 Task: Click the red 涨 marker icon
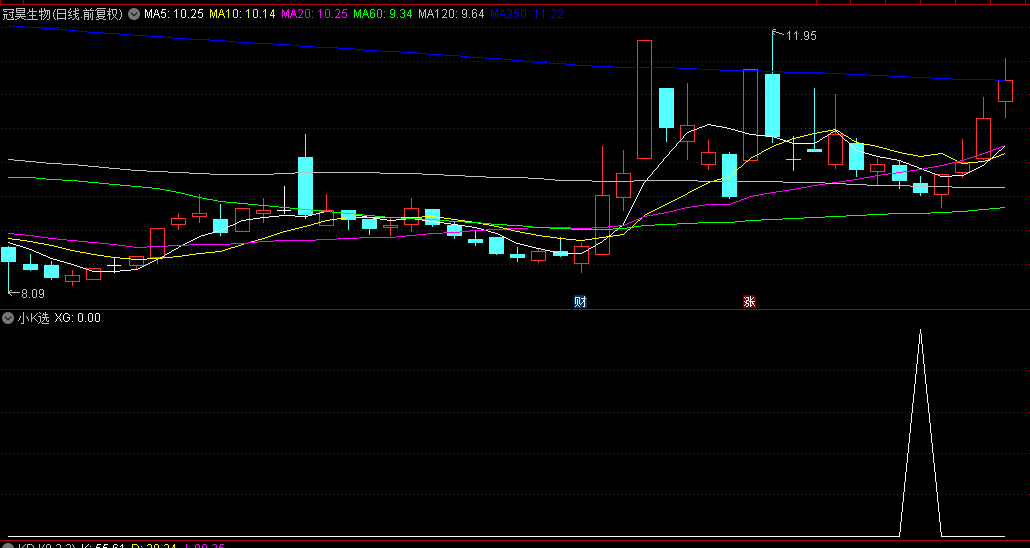point(750,302)
